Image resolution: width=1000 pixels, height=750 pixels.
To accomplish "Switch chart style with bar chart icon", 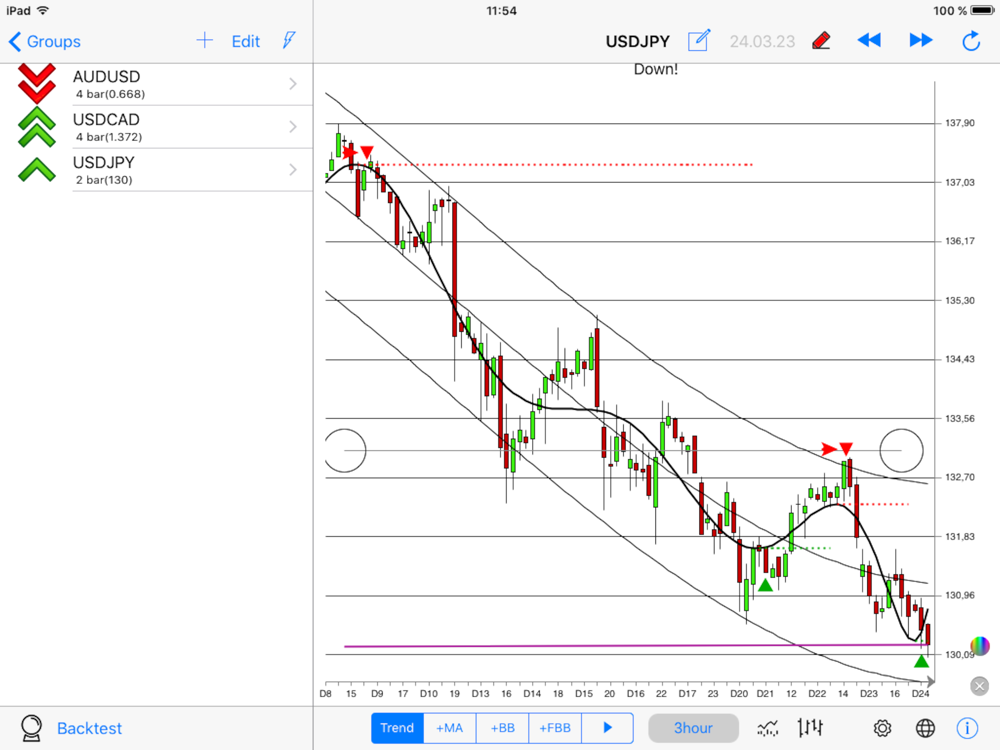I will [810, 727].
